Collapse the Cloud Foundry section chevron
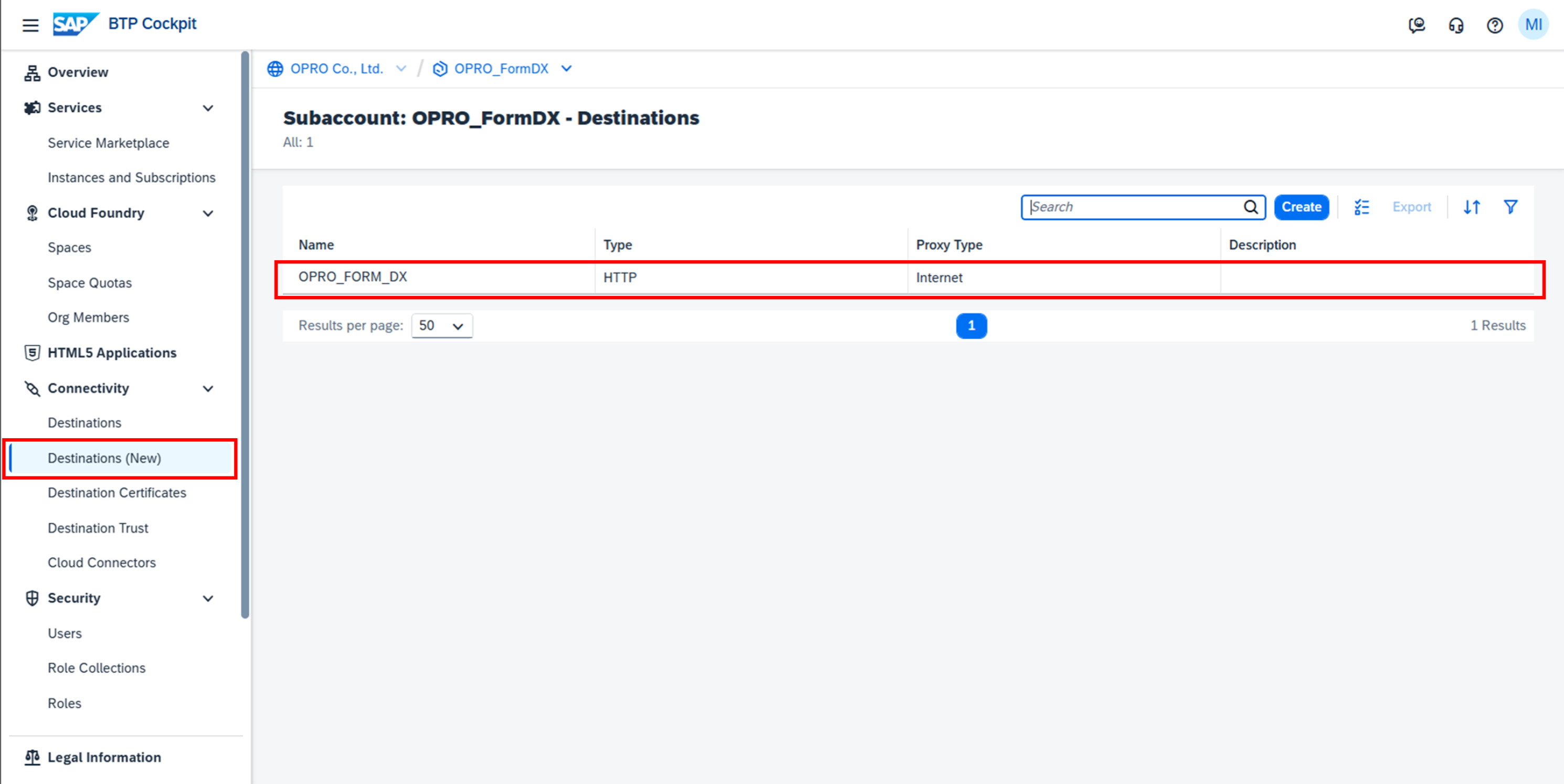The width and height of the screenshot is (1564, 784). [208, 213]
